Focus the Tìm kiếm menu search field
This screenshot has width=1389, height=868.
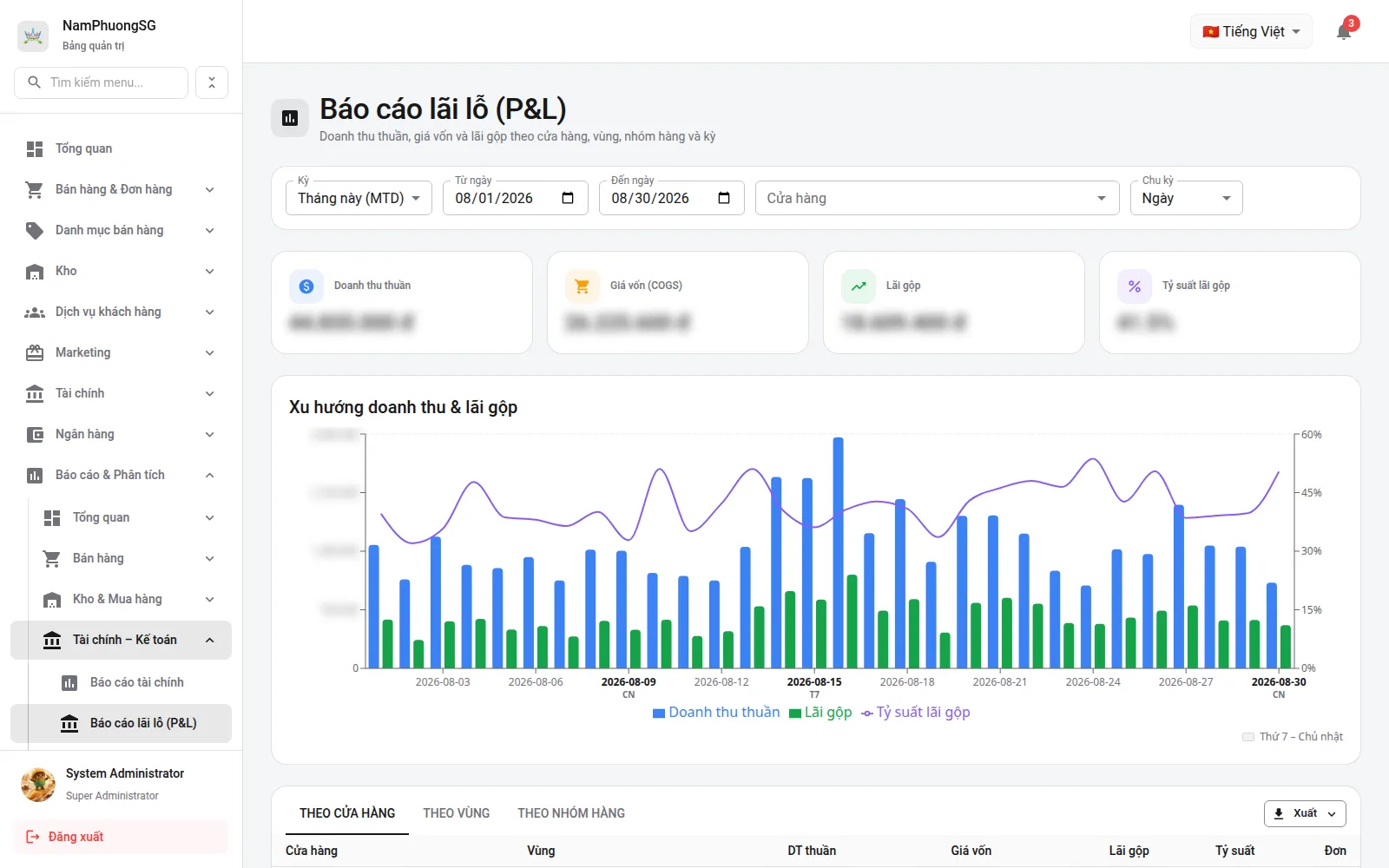[x=102, y=82]
